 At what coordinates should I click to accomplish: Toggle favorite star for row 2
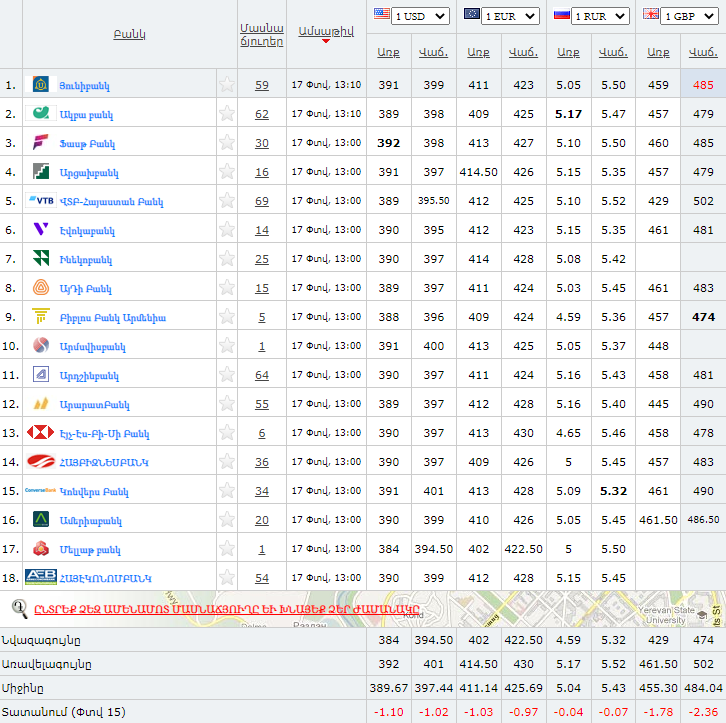pos(227,113)
